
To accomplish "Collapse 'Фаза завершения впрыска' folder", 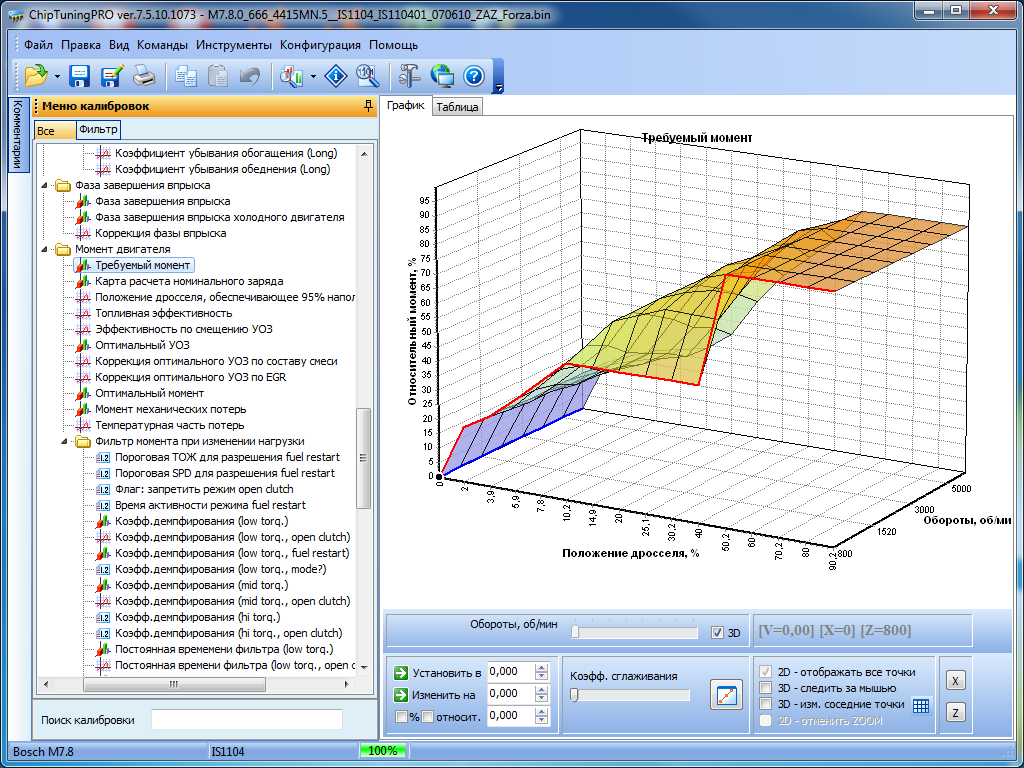I will pos(44,185).
